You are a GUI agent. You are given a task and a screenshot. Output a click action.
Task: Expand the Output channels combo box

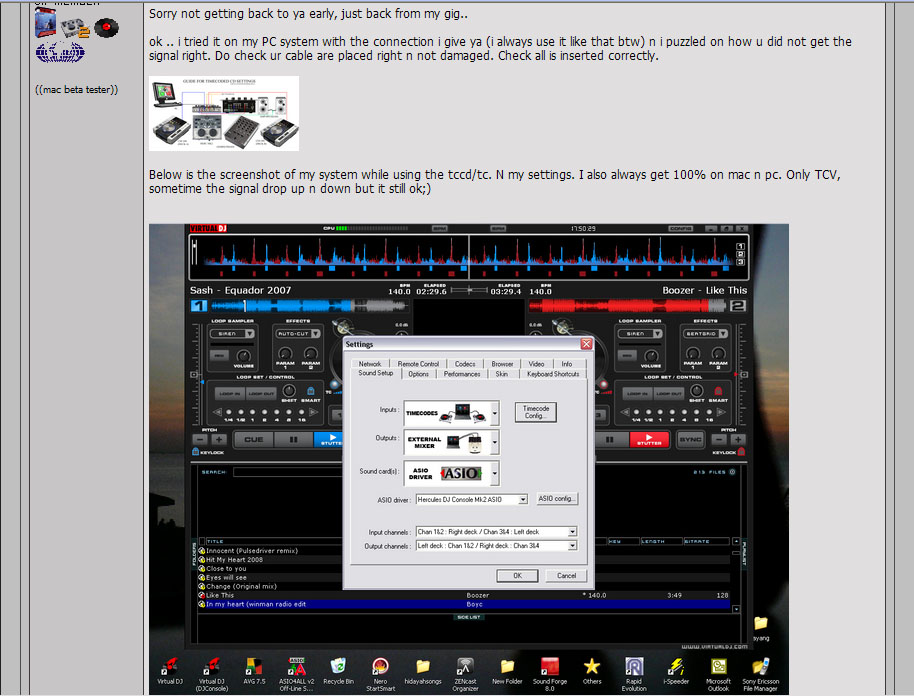(572, 546)
